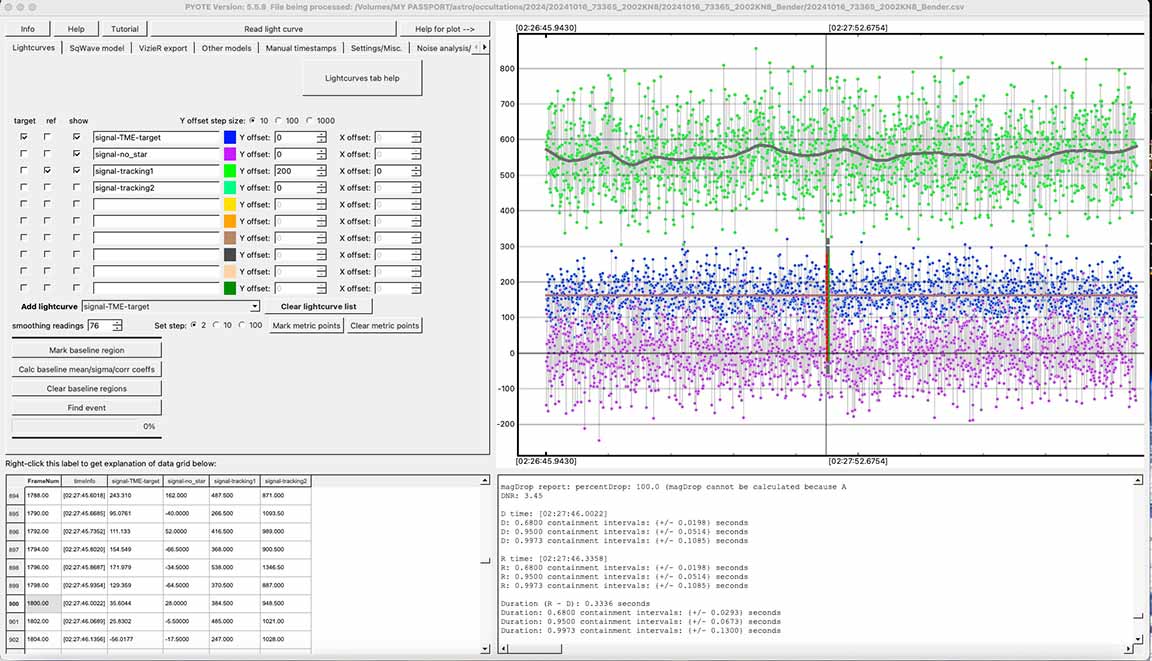Image resolution: width=1152 pixels, height=661 pixels.
Task: Click the X offset stepper for signal-tracking1
Action: pyautogui.click(x=415, y=171)
